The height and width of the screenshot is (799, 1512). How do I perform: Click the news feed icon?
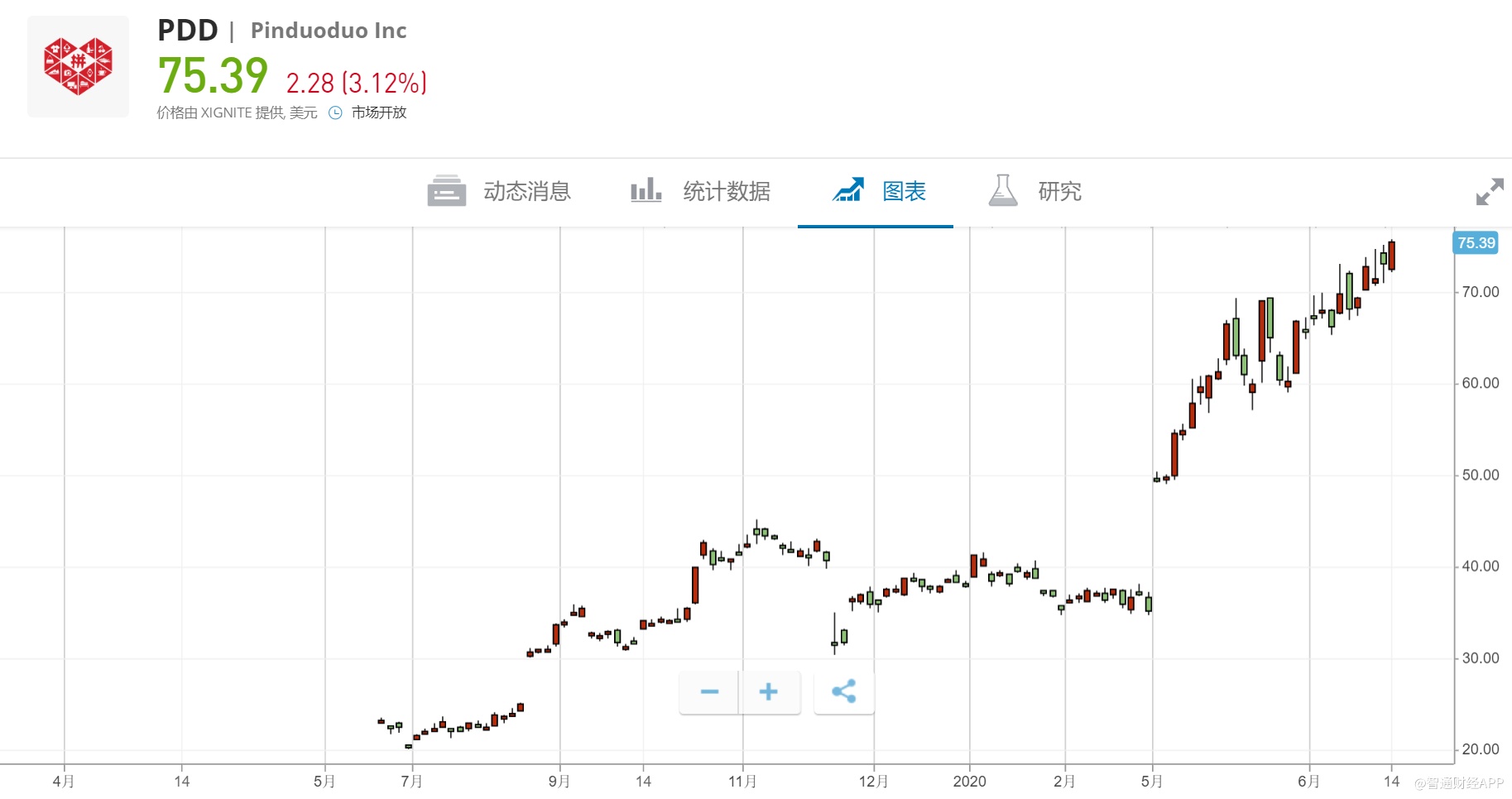pos(447,191)
